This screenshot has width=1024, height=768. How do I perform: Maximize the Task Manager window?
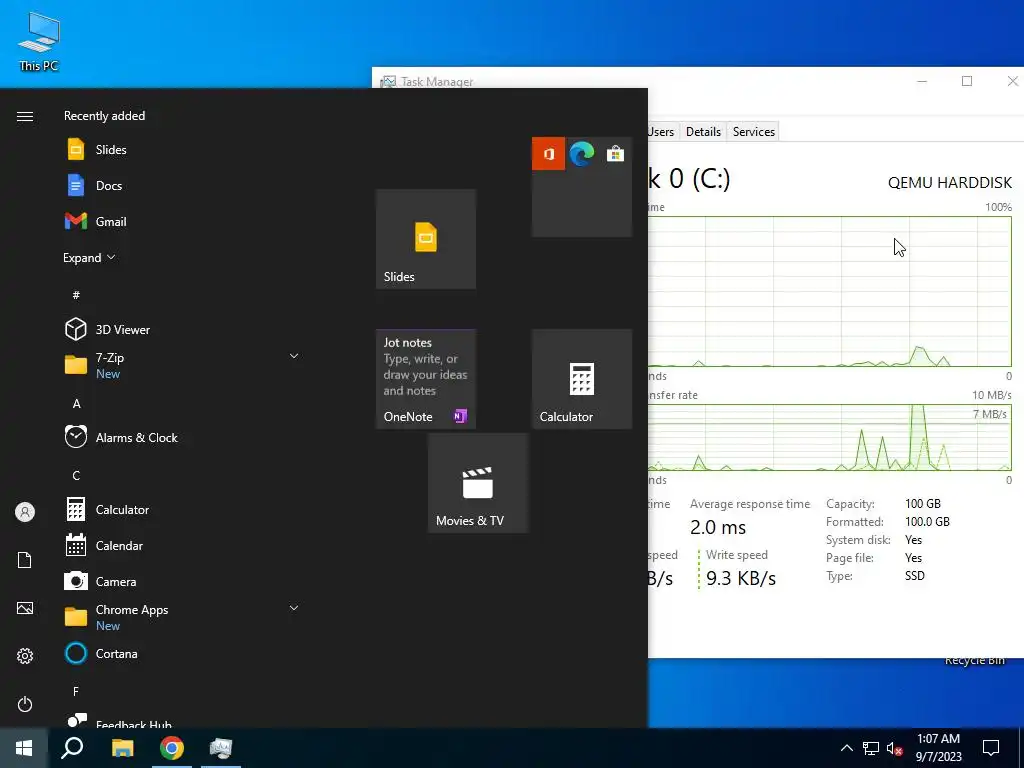click(967, 81)
